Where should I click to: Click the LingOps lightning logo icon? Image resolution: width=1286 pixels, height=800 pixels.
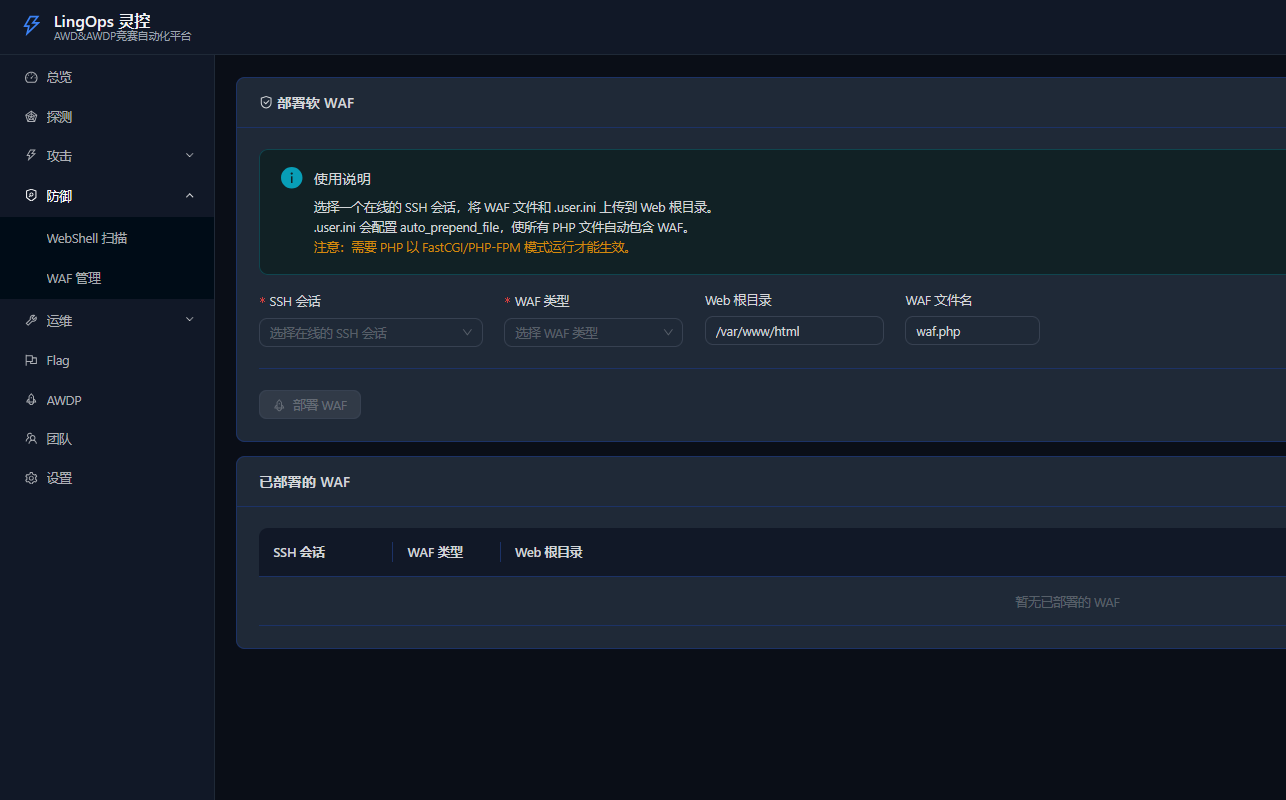click(x=32, y=26)
